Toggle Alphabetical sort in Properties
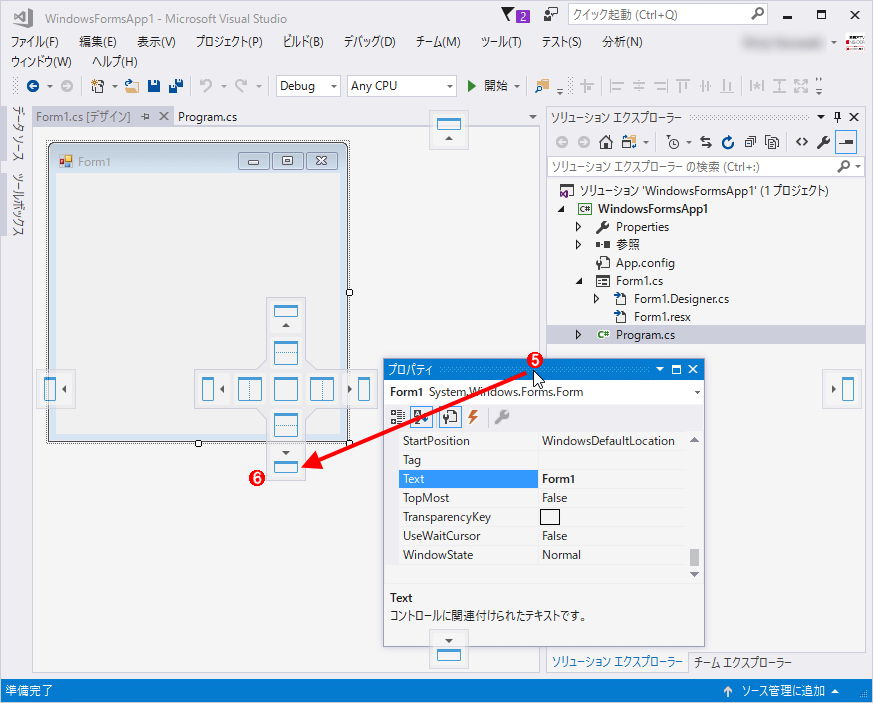Viewport: 873px width, 703px height. click(x=421, y=416)
